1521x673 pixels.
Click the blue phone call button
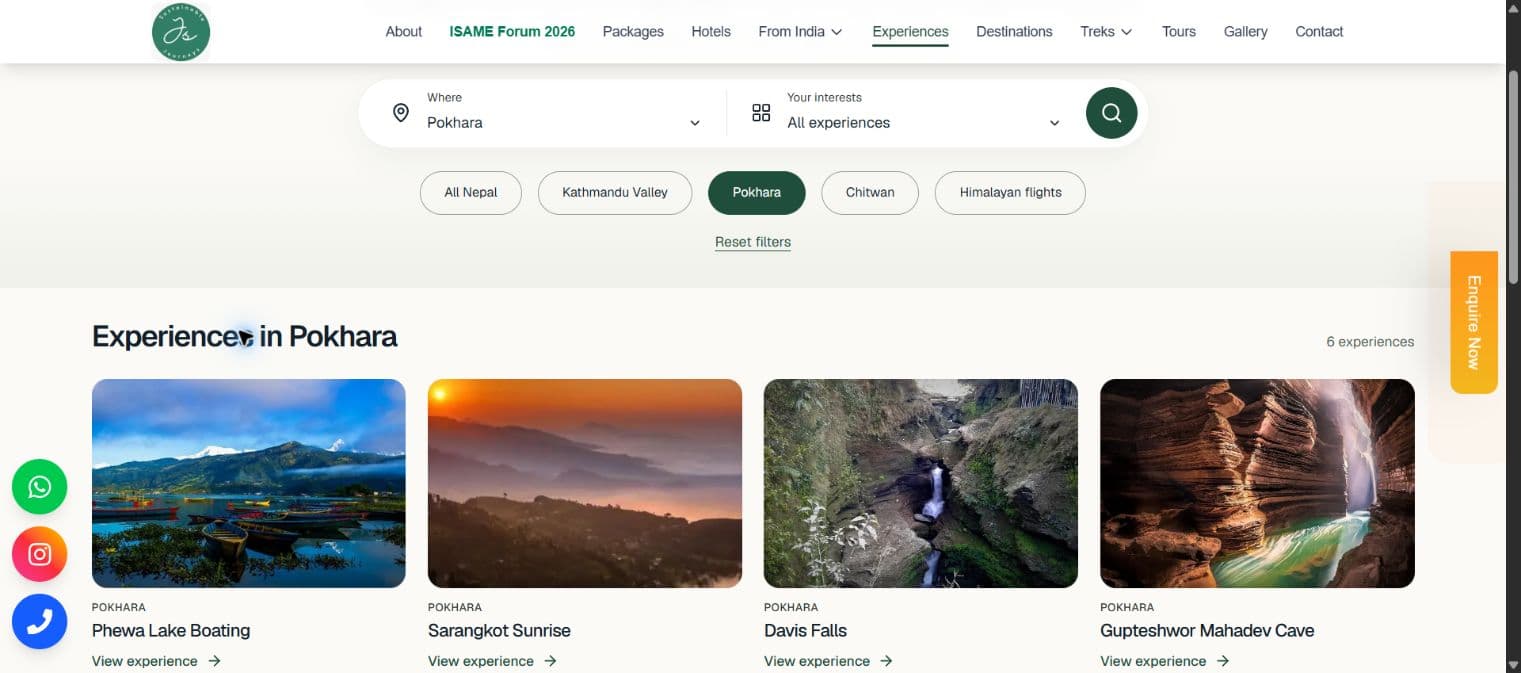tap(39, 622)
